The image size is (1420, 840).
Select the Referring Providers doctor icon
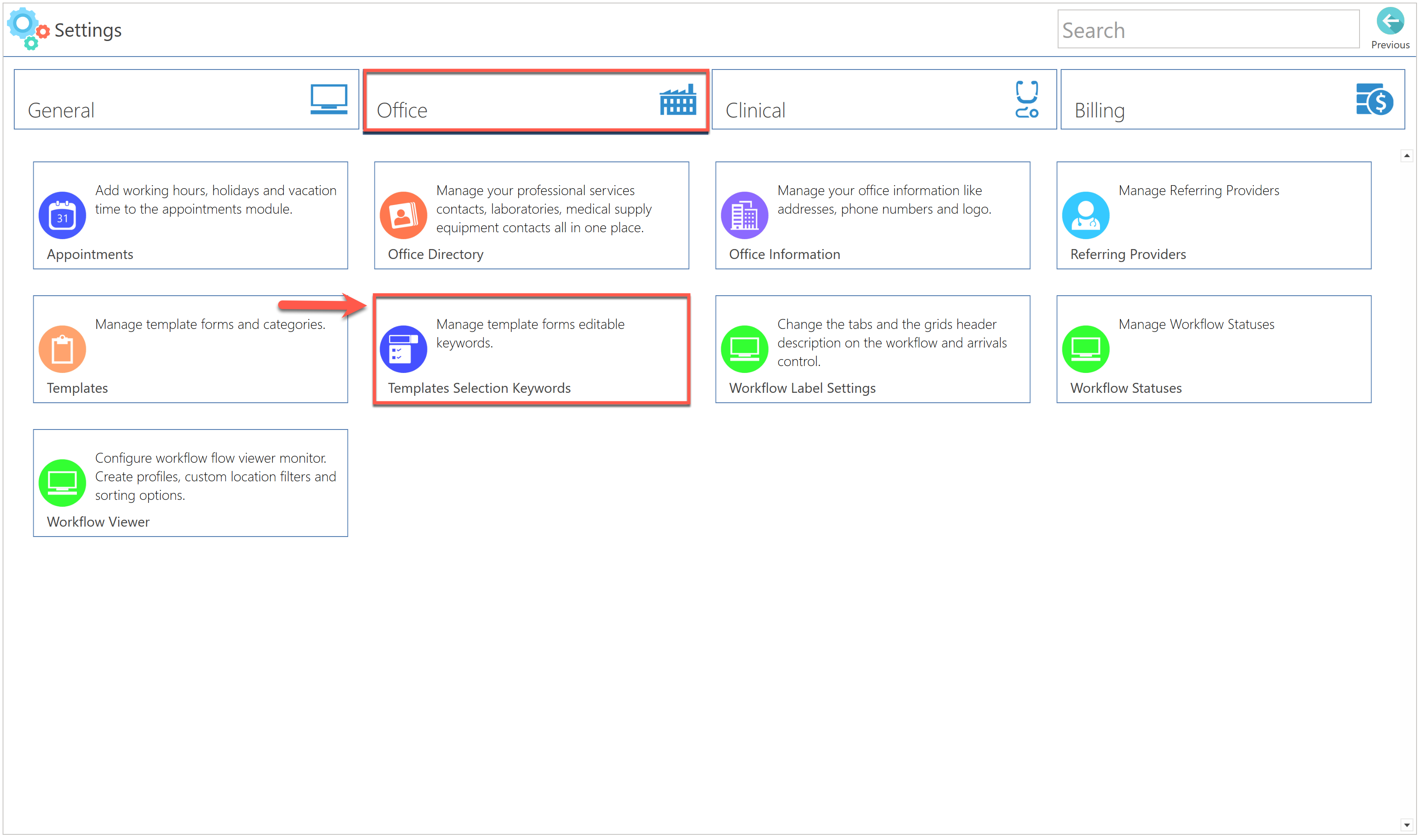coord(1085,215)
